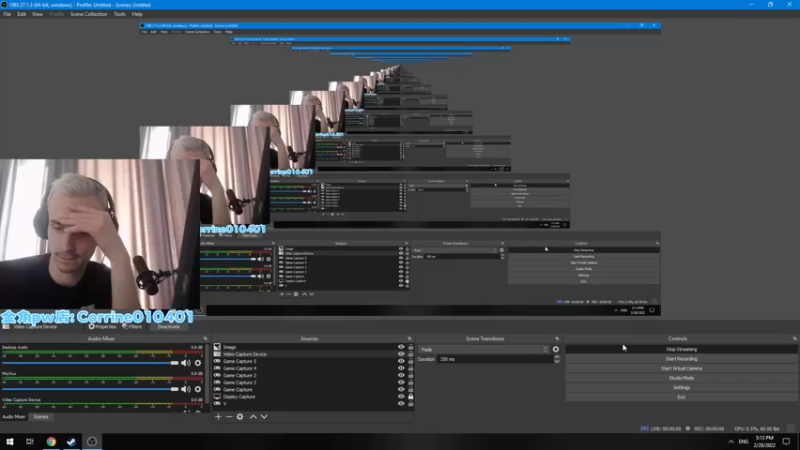Hide Game Capture 5 source
This screenshot has width=800, height=450.
401,361
